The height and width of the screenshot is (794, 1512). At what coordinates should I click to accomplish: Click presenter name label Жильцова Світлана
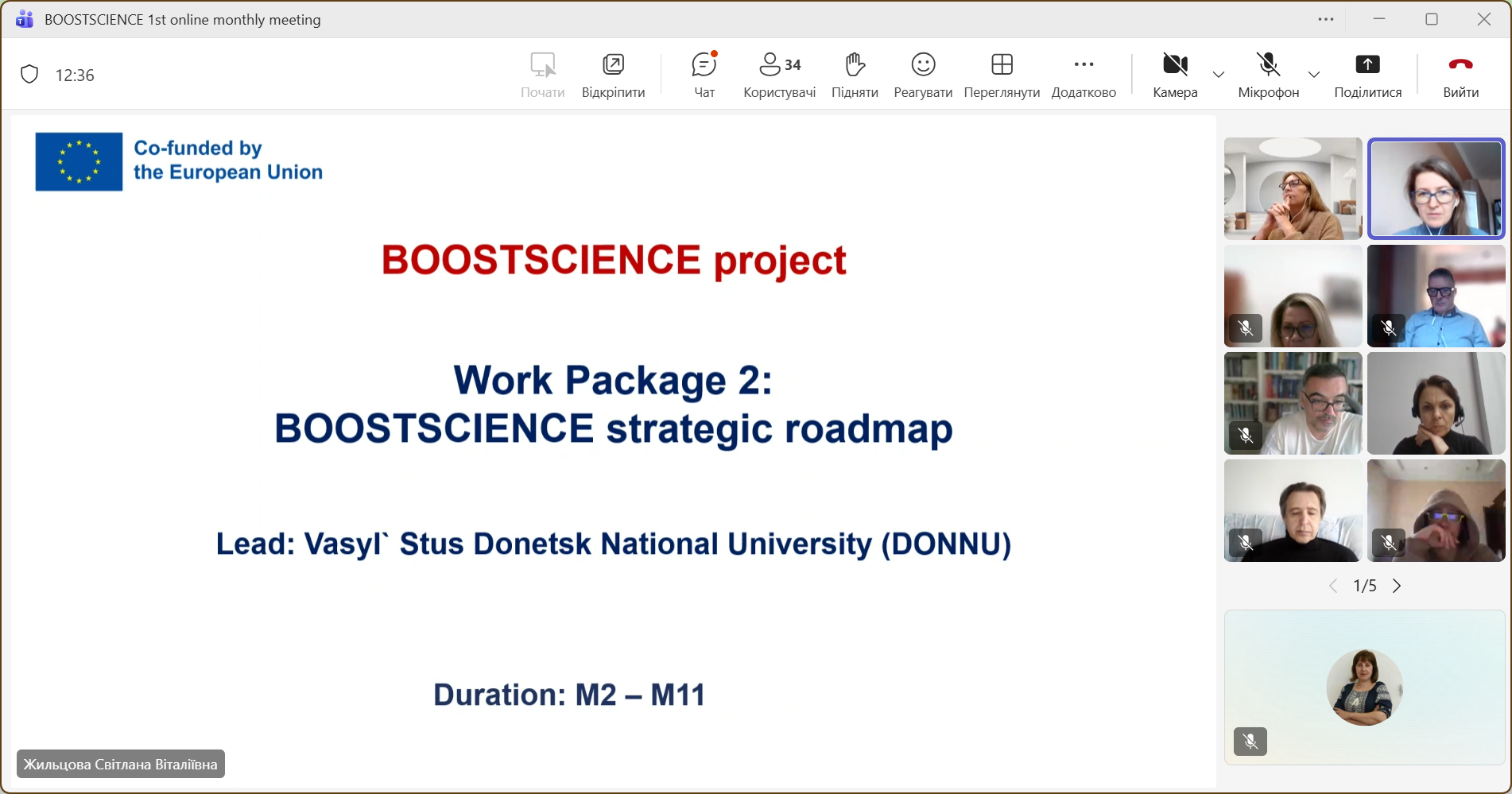coord(121,764)
